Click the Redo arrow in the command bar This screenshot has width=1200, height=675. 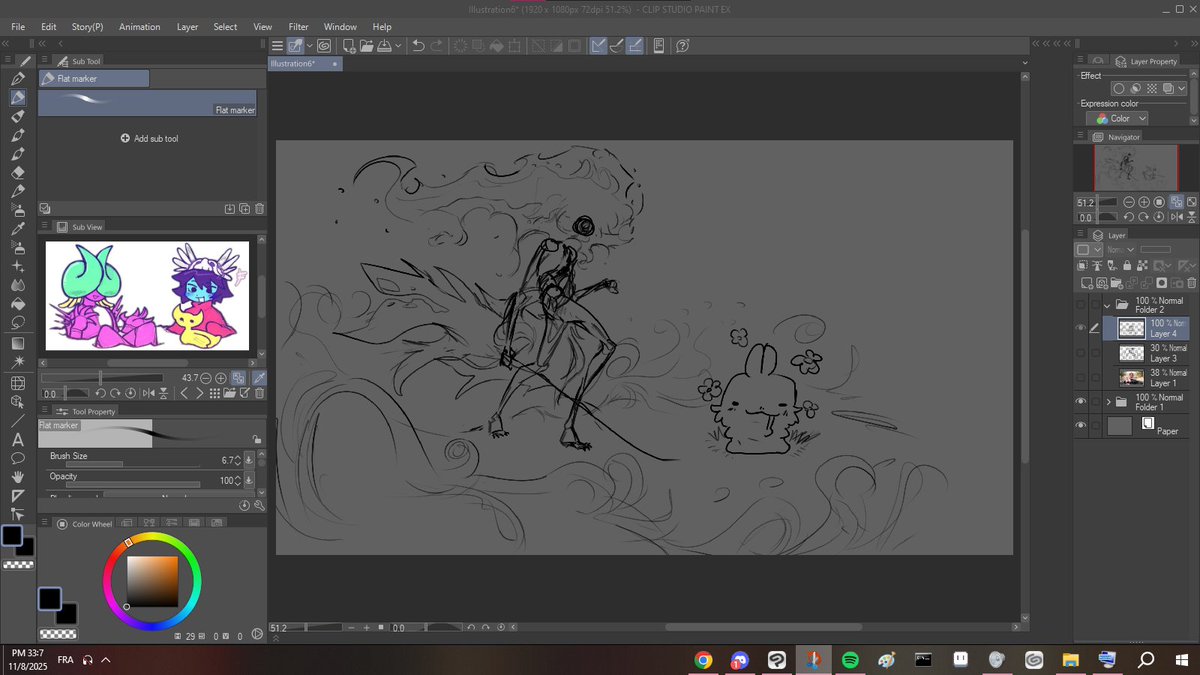tap(438, 45)
